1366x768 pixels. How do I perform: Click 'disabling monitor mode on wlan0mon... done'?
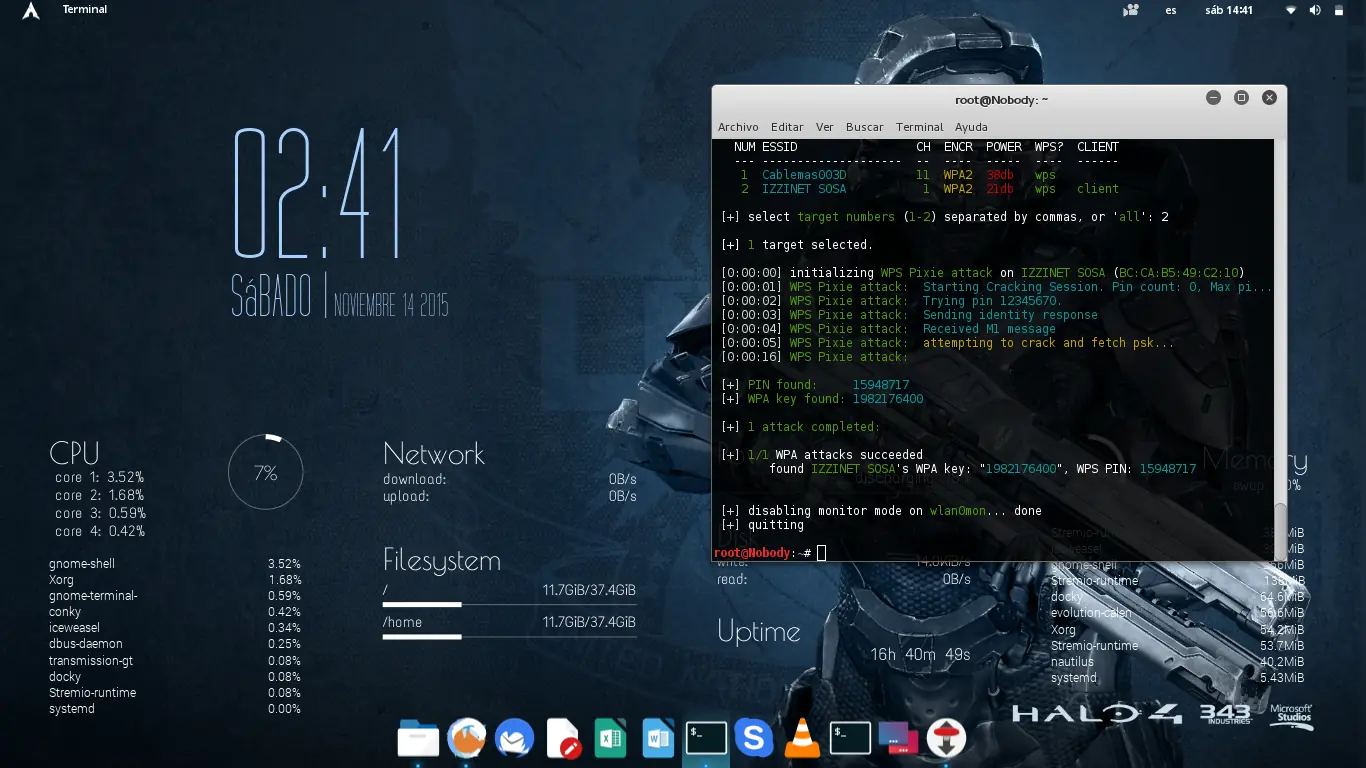tap(895, 511)
